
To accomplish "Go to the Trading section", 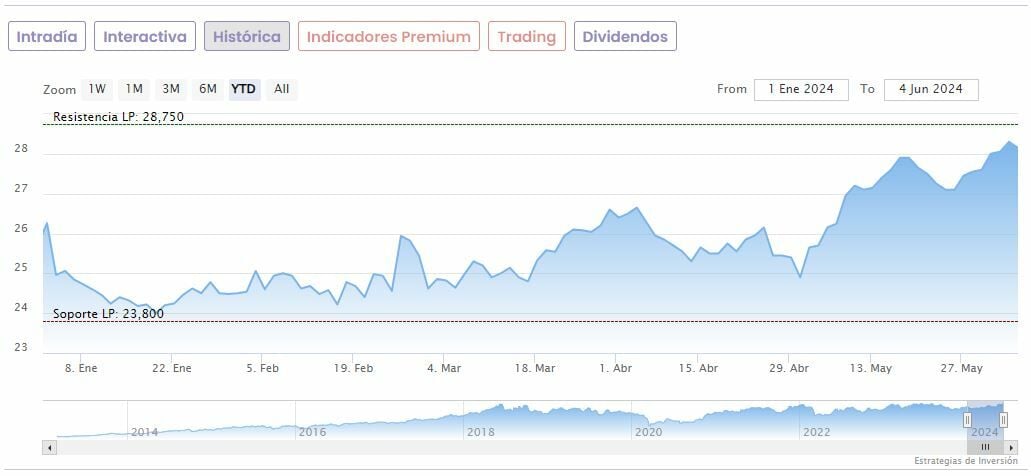I will (x=526, y=37).
